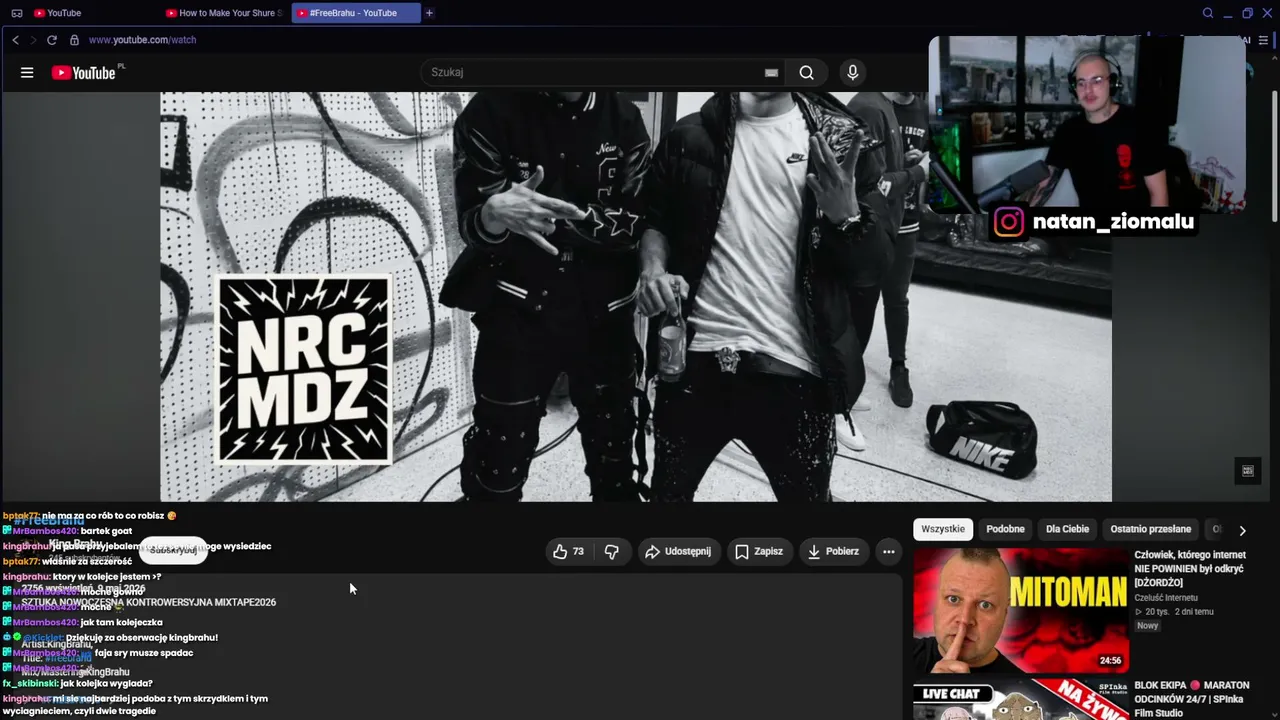Switch to How to Make Your Shure tab

[224, 13]
